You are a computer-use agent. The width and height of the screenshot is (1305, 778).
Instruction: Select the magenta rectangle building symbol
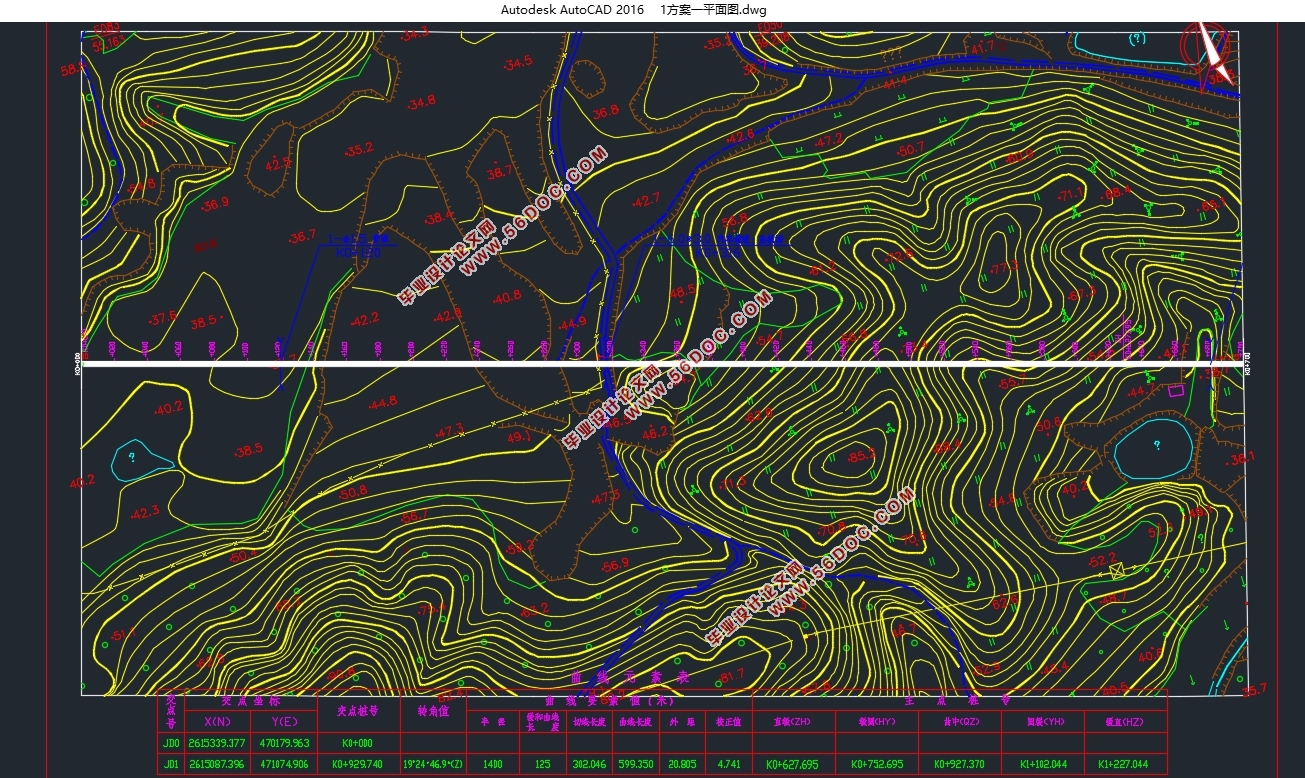(1176, 390)
